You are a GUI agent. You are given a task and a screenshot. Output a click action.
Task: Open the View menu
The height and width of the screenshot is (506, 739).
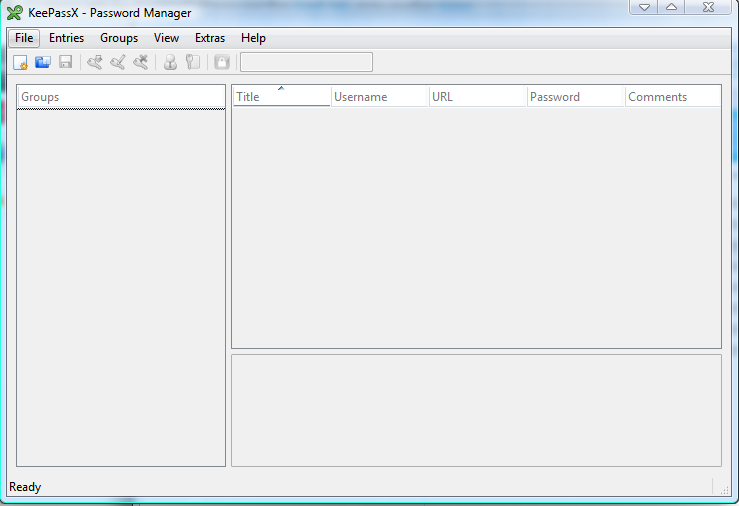point(166,38)
